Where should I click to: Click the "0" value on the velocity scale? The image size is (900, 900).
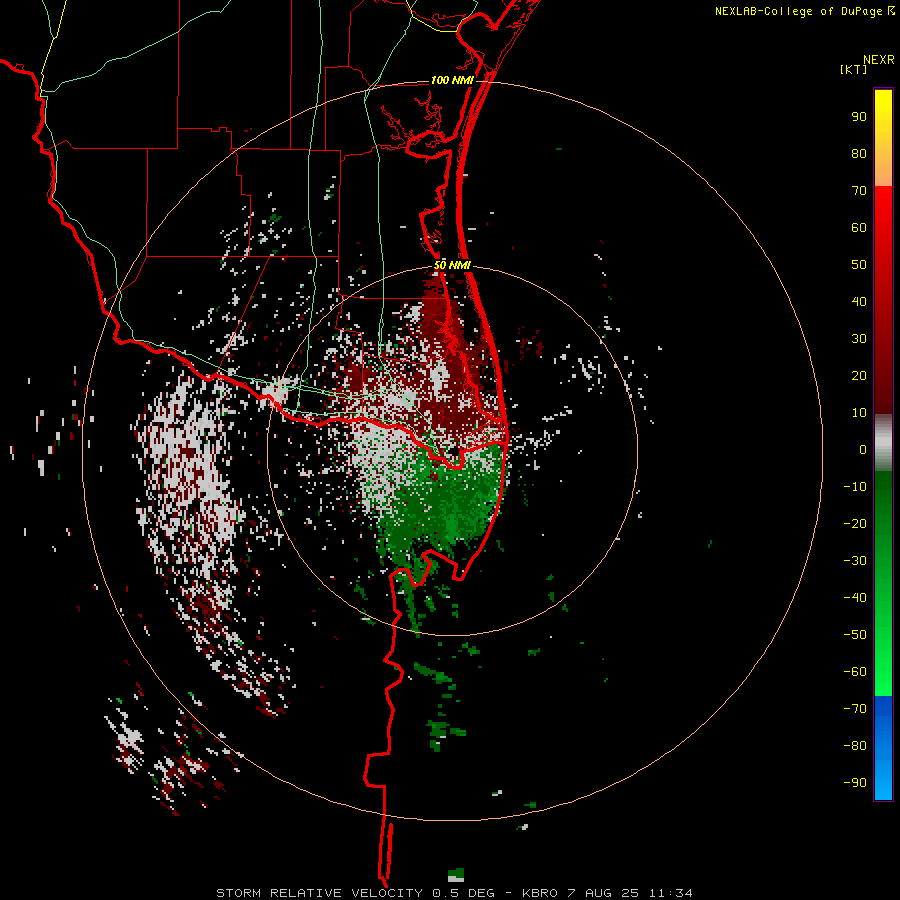863,449
